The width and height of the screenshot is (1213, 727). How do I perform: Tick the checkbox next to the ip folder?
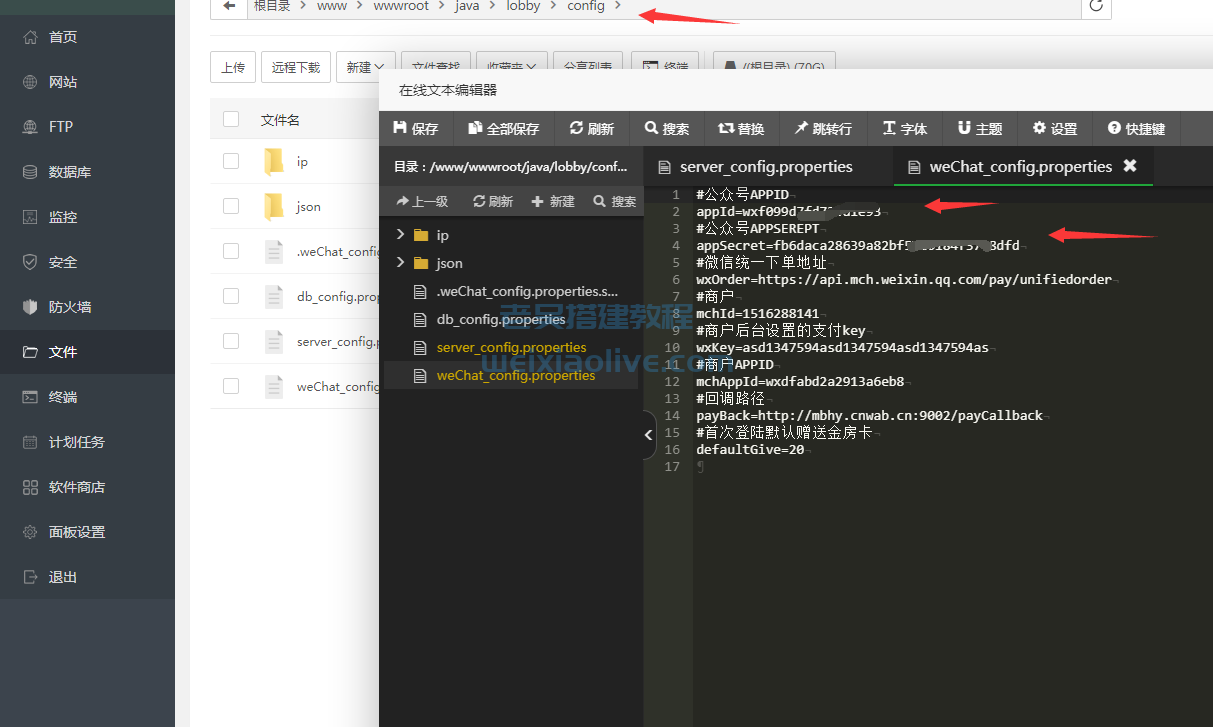[x=231, y=161]
